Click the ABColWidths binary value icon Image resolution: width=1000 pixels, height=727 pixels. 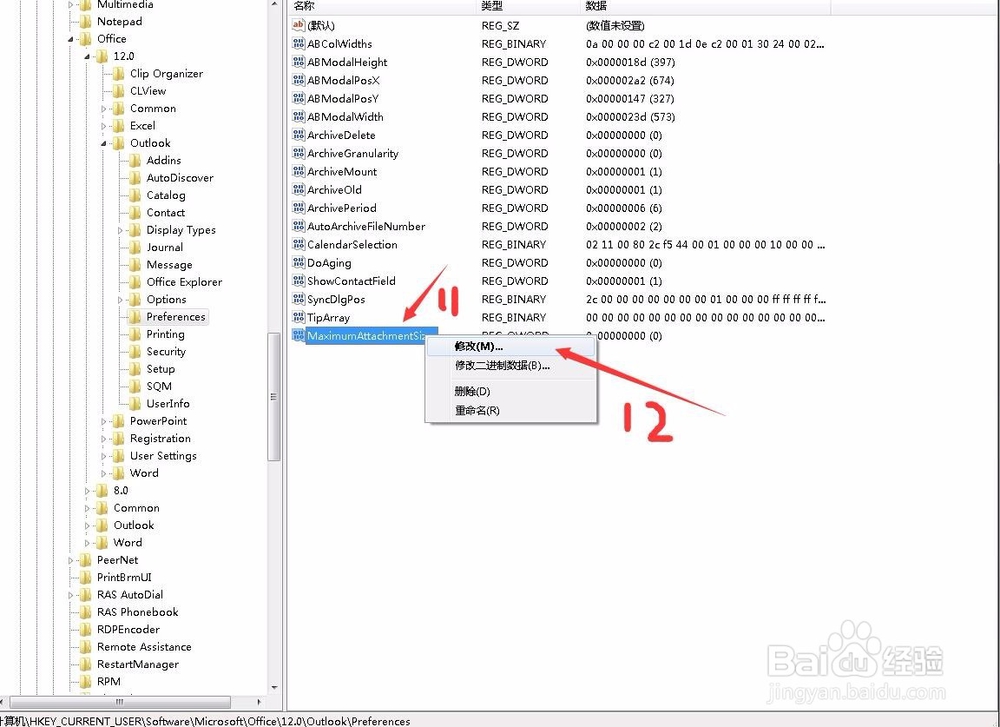tap(298, 44)
